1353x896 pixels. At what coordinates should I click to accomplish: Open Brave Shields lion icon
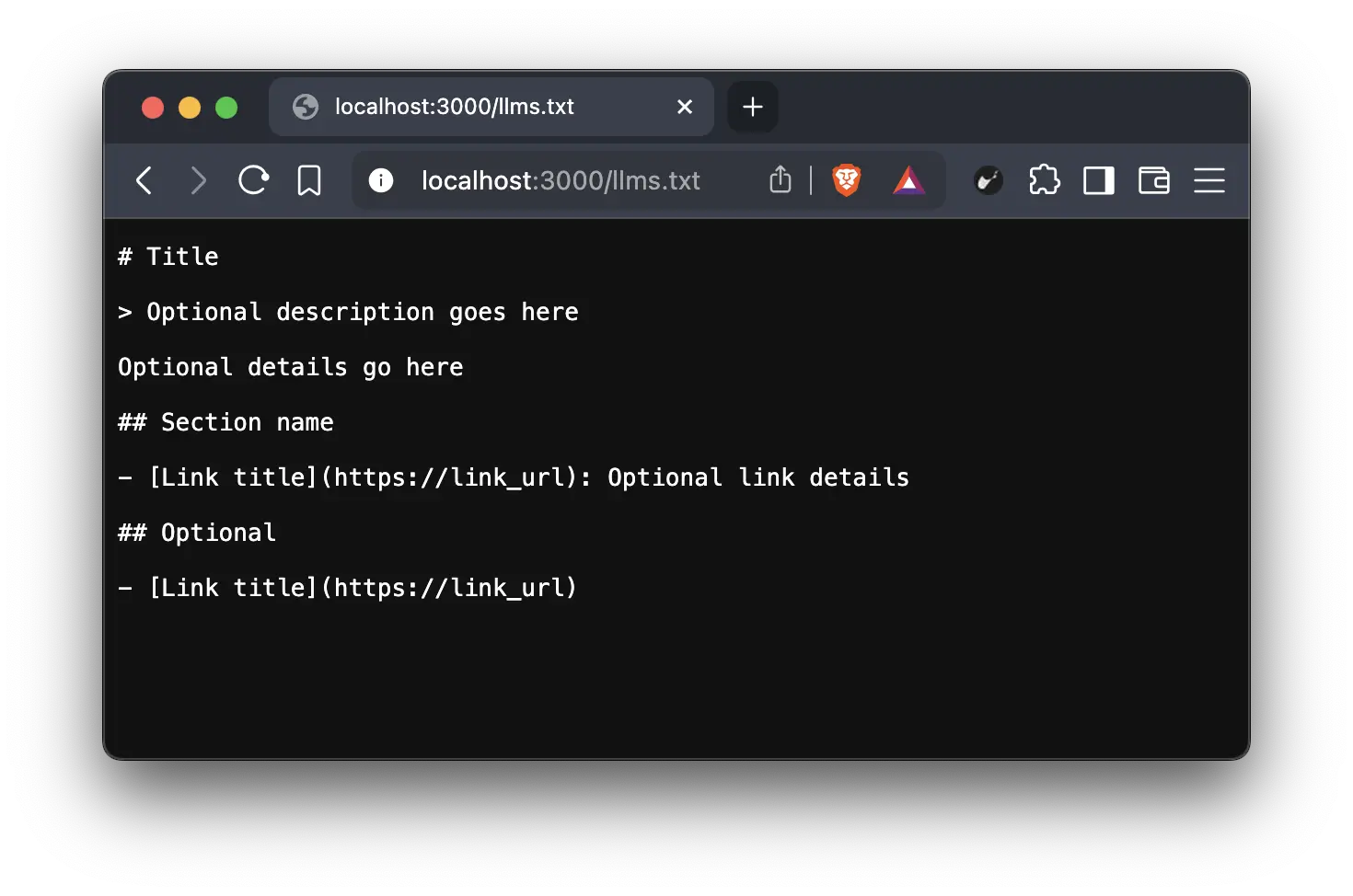click(x=847, y=180)
